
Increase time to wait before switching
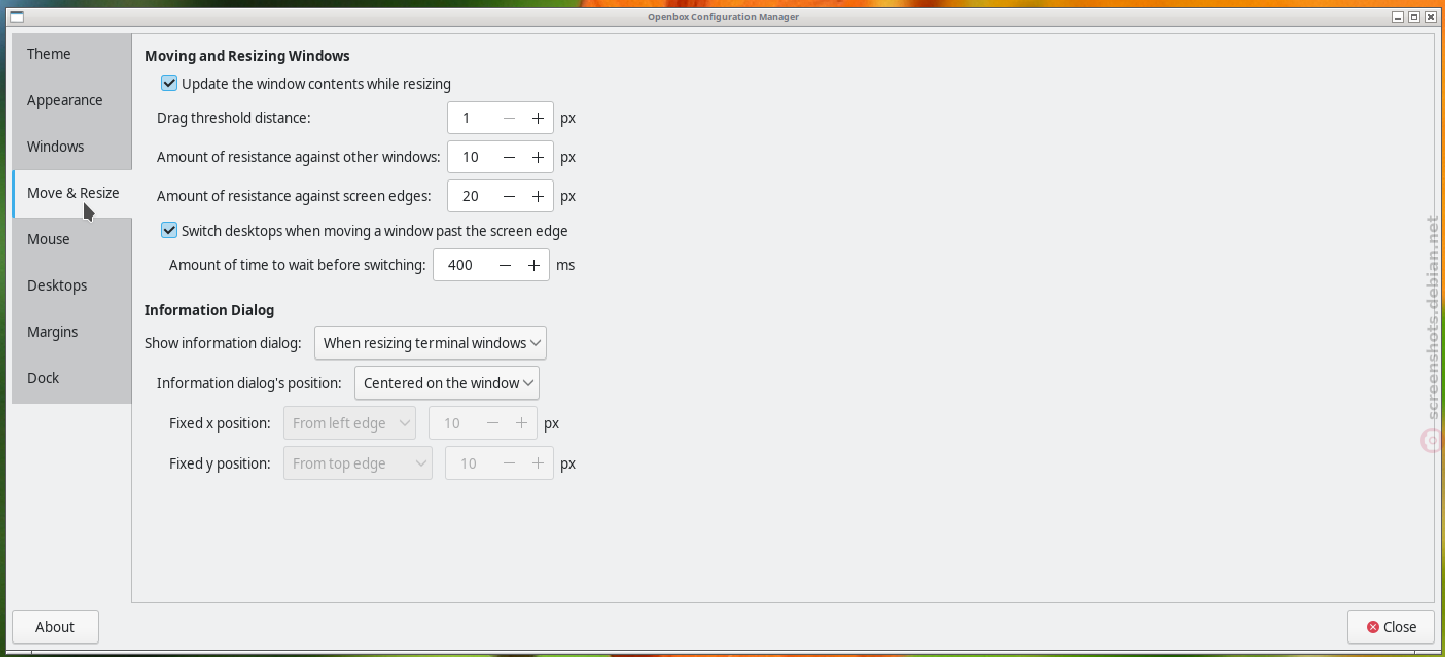click(534, 265)
